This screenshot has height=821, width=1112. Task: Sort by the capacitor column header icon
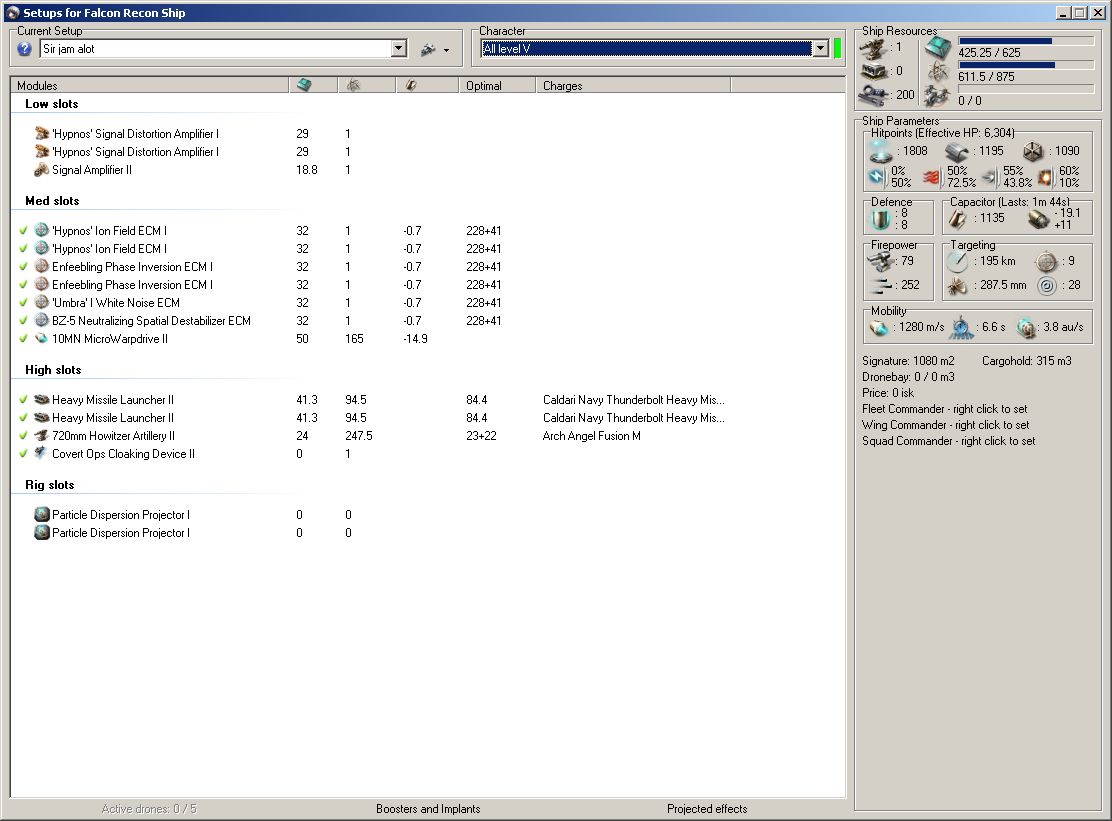[411, 85]
